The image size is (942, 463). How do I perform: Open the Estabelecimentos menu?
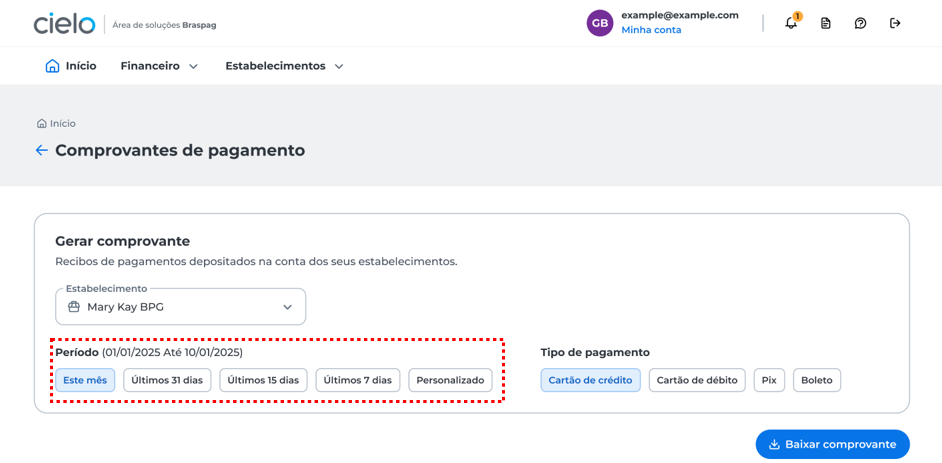pos(284,66)
